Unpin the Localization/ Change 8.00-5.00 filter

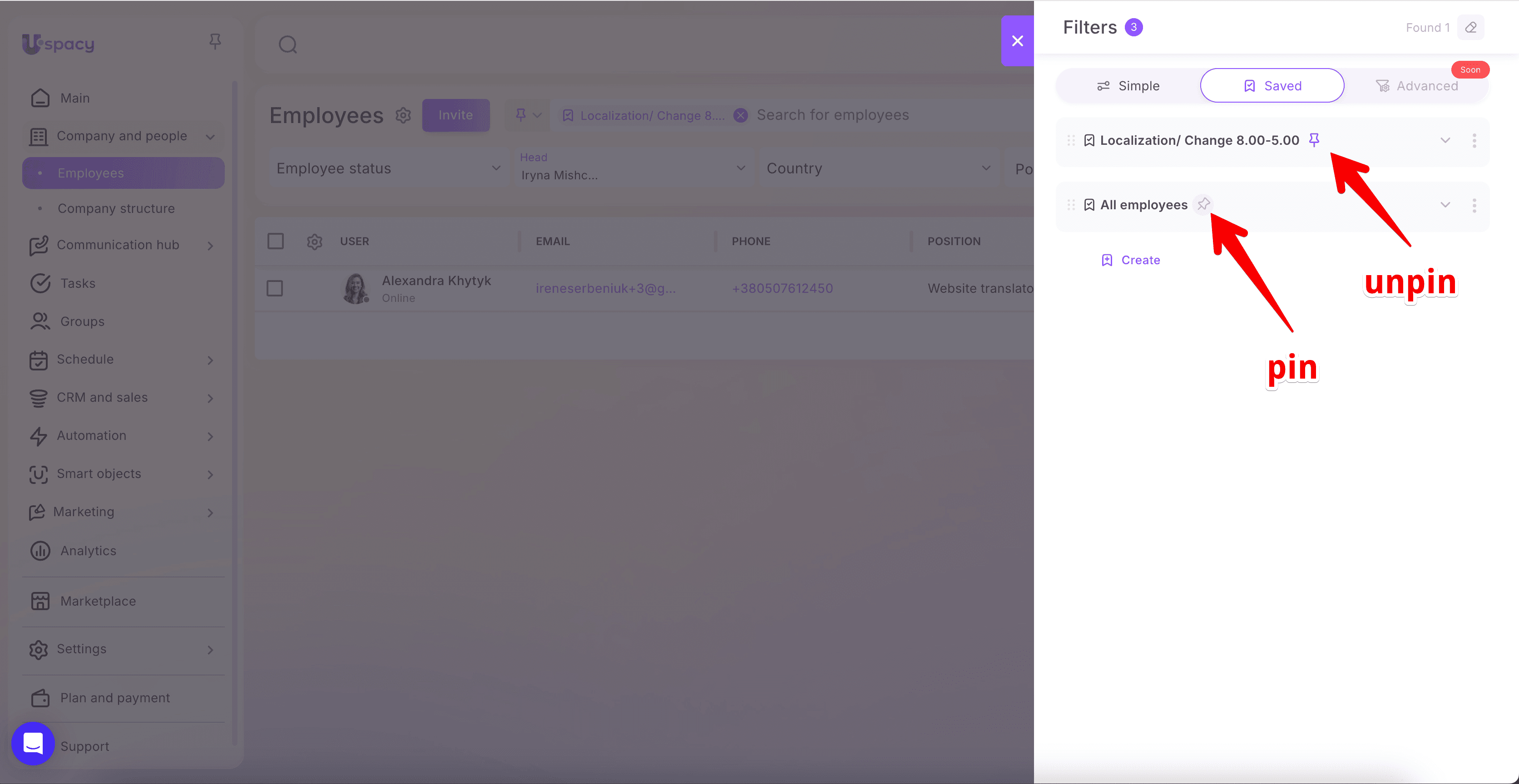(x=1314, y=140)
